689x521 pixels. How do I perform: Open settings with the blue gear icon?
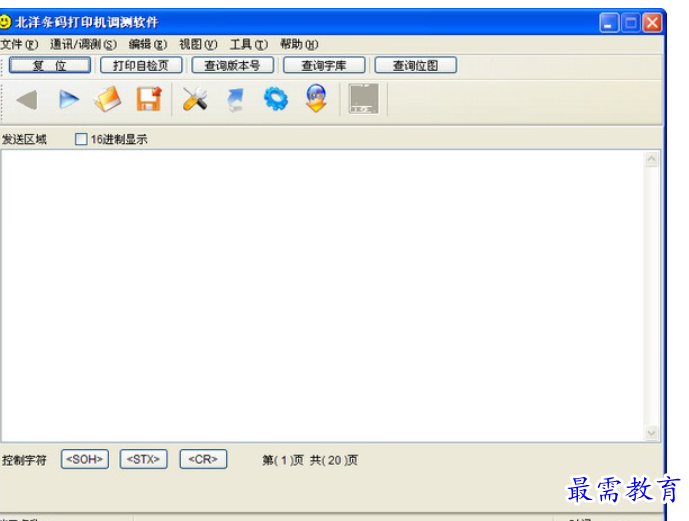(x=276, y=99)
